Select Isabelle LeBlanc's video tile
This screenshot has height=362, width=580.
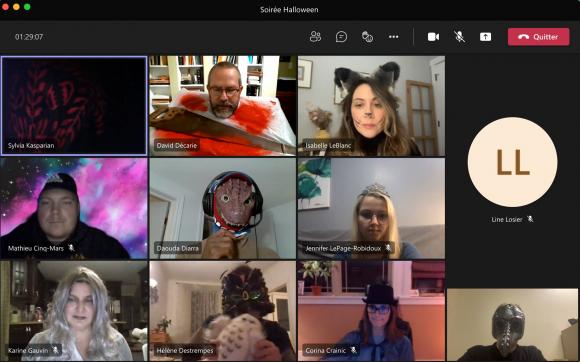coord(371,106)
